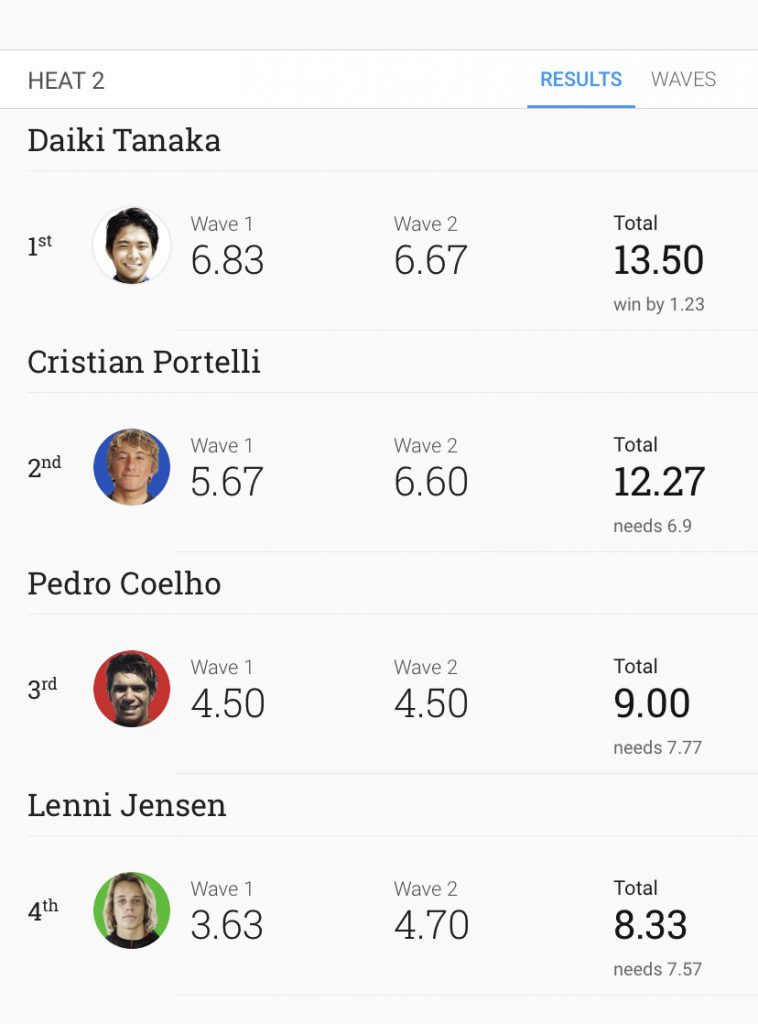The width and height of the screenshot is (758, 1024).
Task: Click the 8.33 total score
Action: point(650,925)
